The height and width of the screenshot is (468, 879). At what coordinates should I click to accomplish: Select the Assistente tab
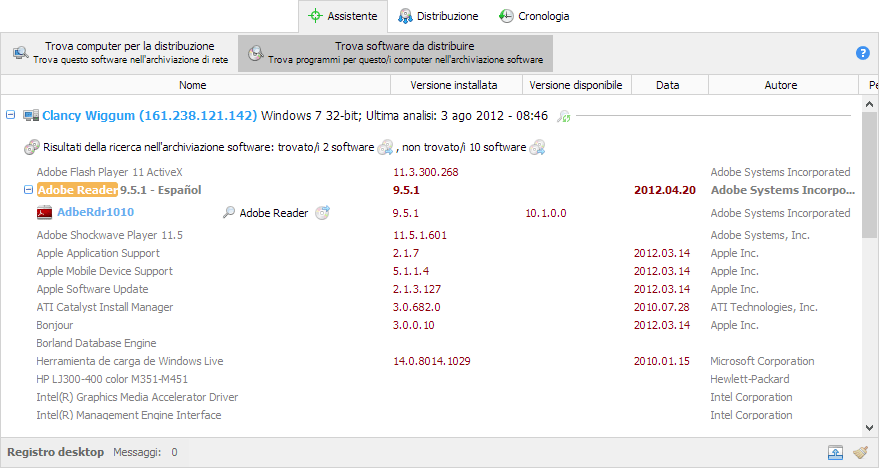[x=343, y=16]
